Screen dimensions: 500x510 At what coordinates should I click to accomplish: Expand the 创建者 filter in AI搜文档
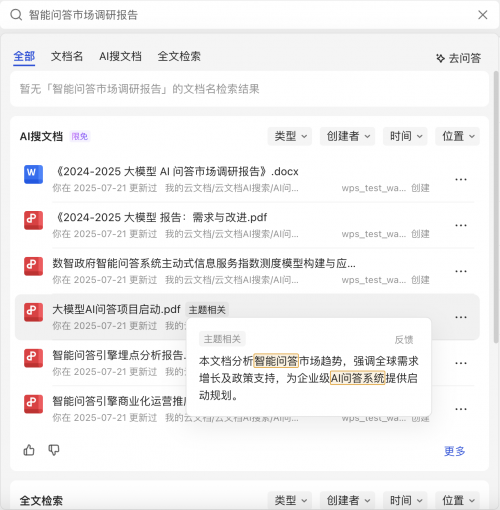(x=347, y=136)
